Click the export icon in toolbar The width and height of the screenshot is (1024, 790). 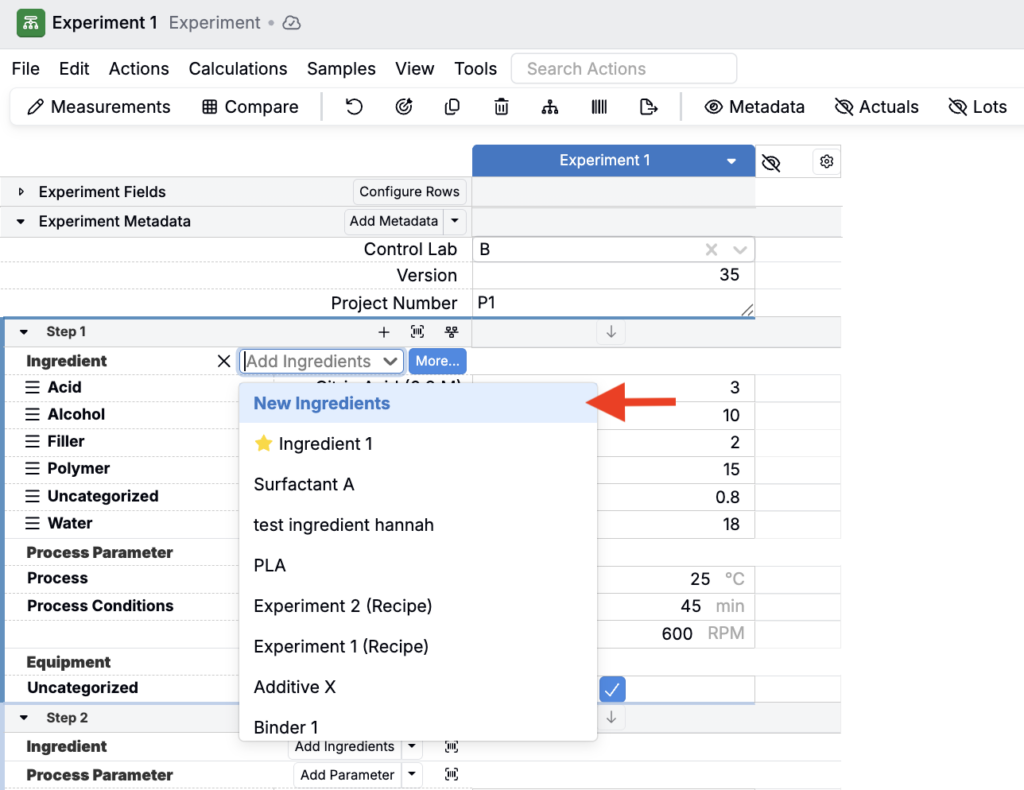click(x=649, y=107)
